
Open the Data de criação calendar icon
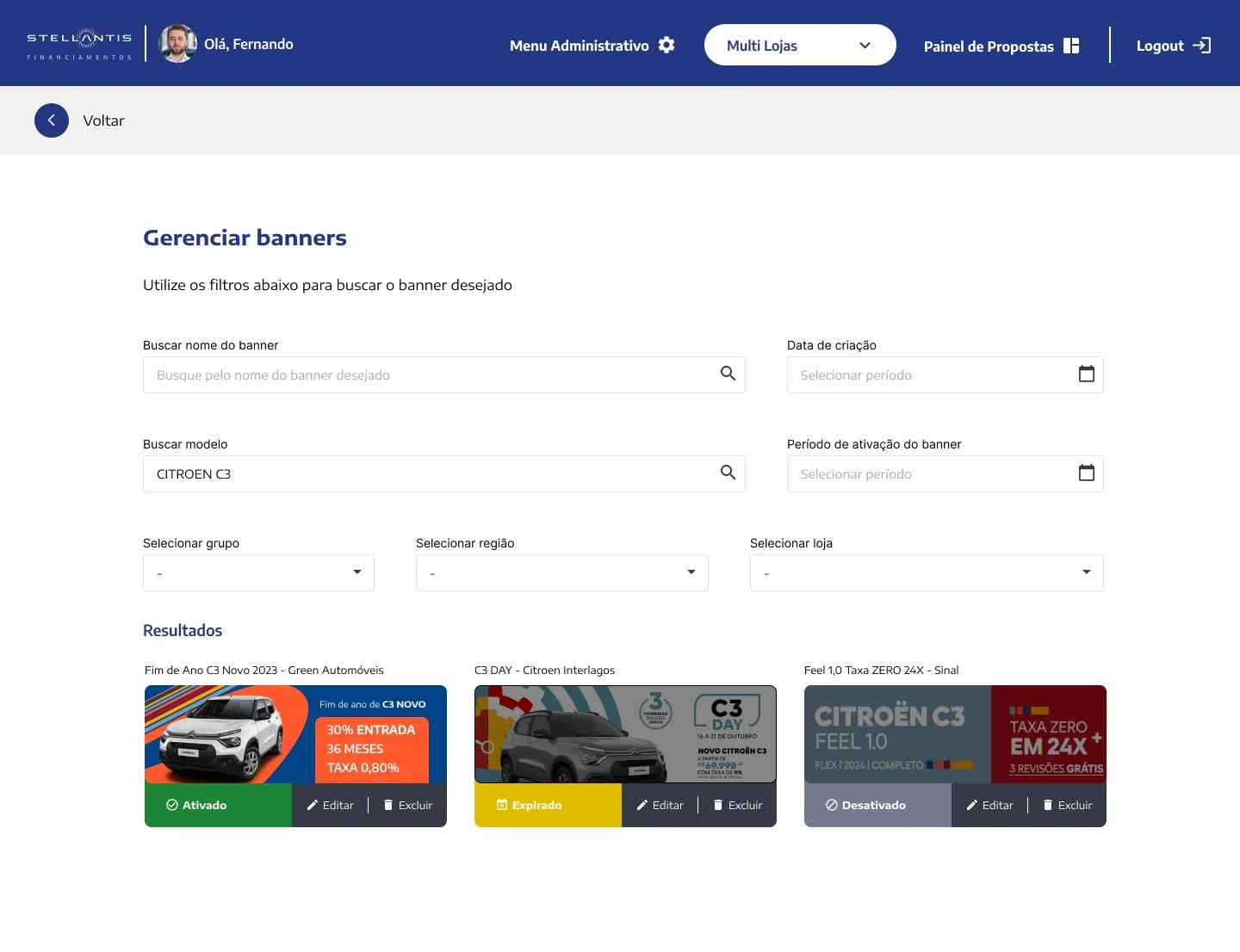[1087, 374]
